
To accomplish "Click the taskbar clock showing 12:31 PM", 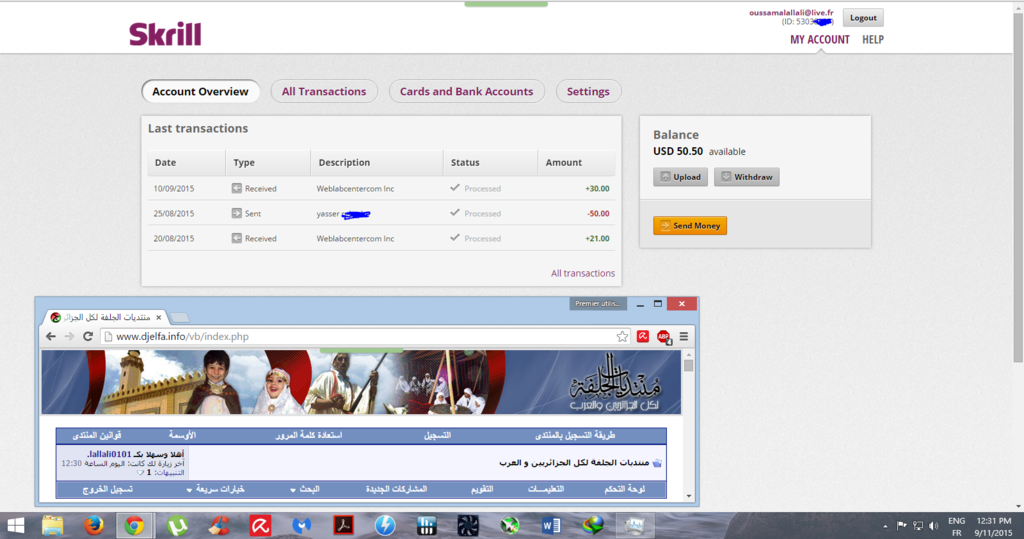I will (994, 521).
